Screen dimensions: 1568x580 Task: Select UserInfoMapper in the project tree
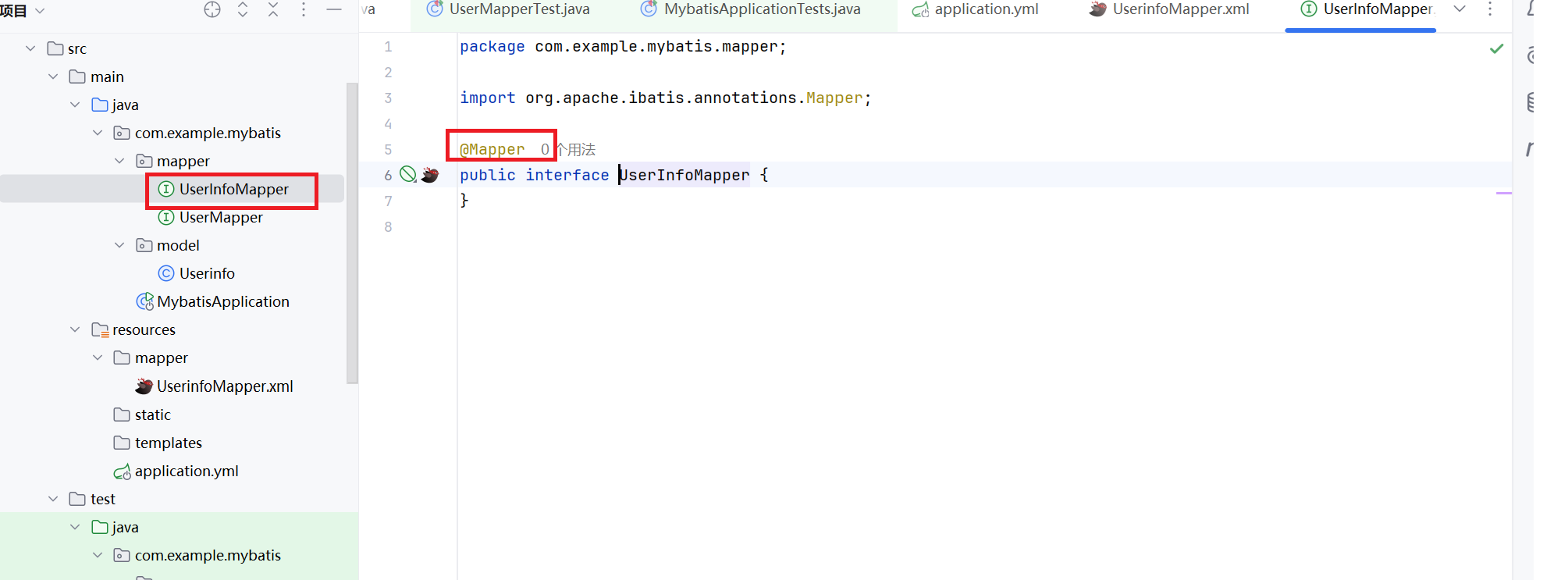click(233, 189)
